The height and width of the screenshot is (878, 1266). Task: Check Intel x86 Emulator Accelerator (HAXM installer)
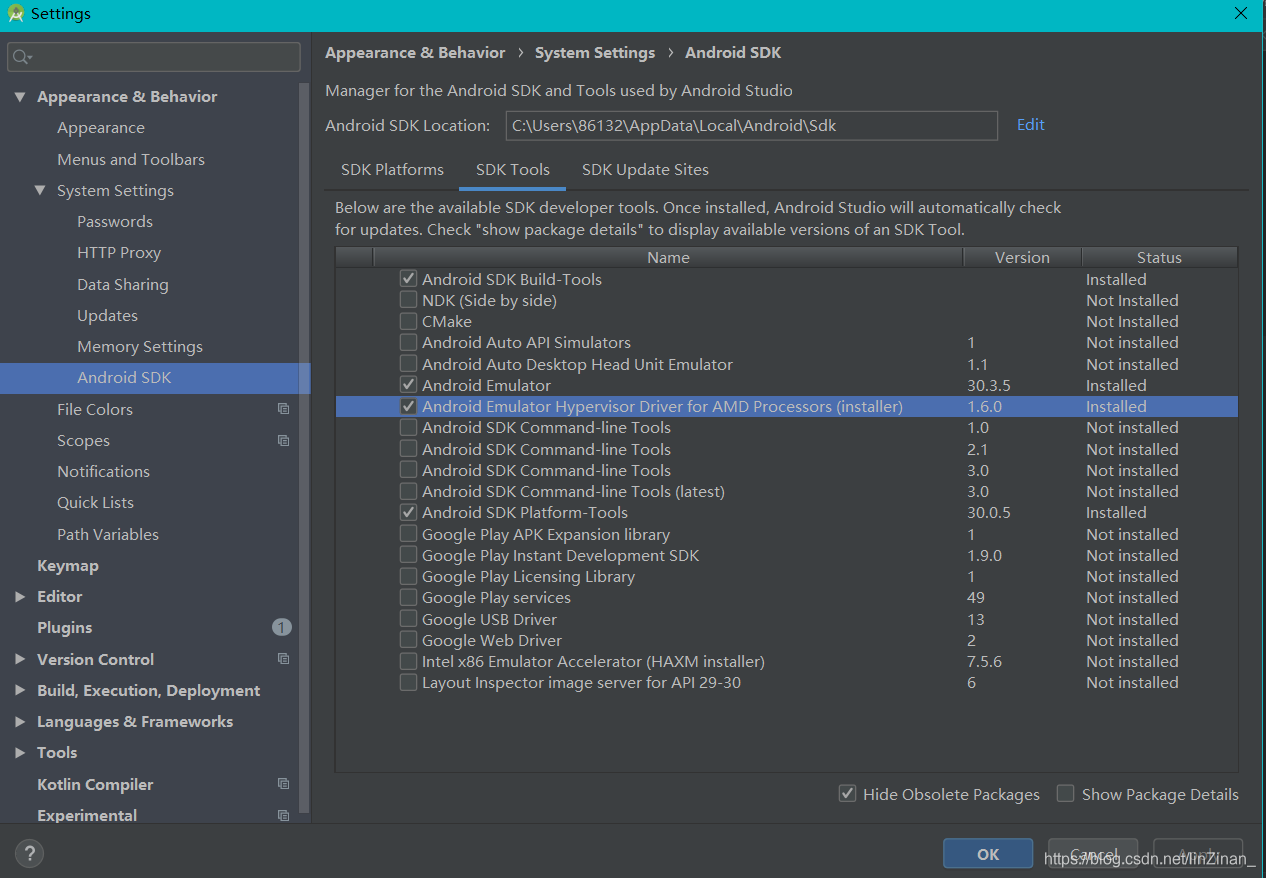coord(408,661)
